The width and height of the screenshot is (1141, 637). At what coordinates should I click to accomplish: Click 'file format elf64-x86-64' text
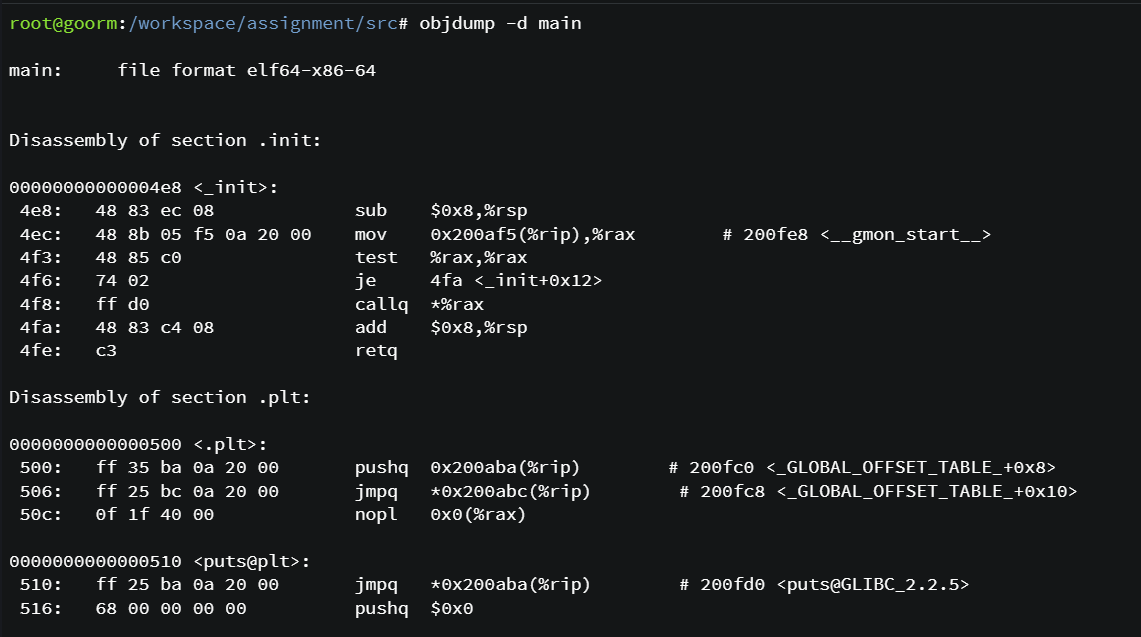(247, 71)
